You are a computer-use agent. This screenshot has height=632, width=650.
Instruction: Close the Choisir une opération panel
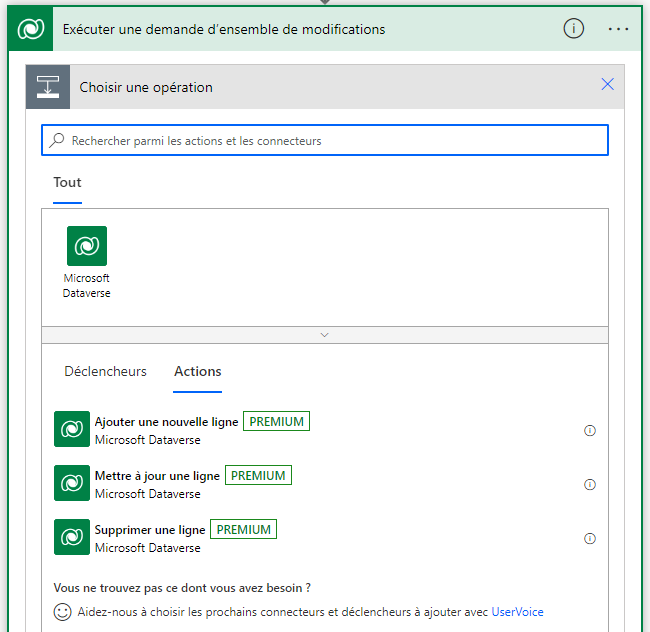coord(607,84)
